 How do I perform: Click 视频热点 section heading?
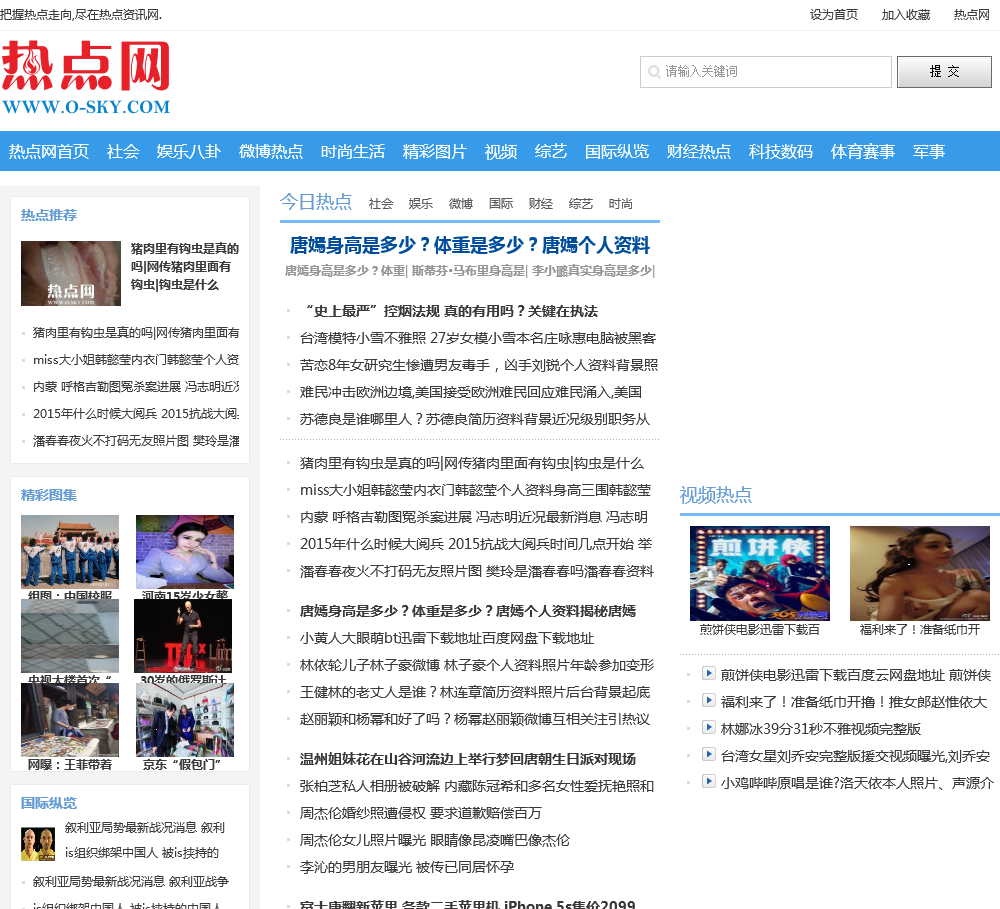tap(716, 495)
